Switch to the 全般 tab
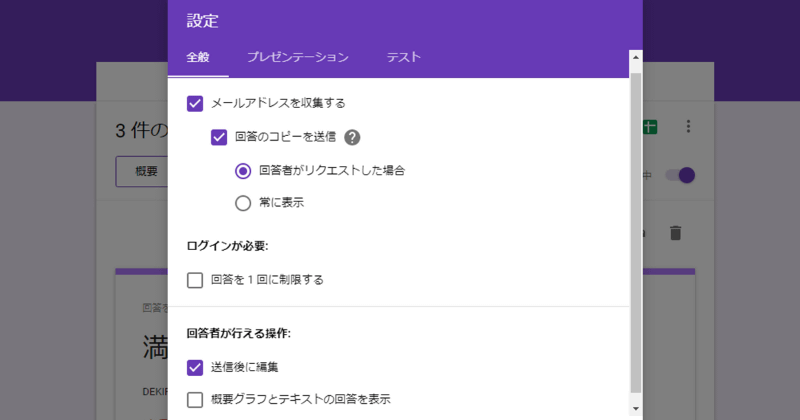 tap(198, 58)
